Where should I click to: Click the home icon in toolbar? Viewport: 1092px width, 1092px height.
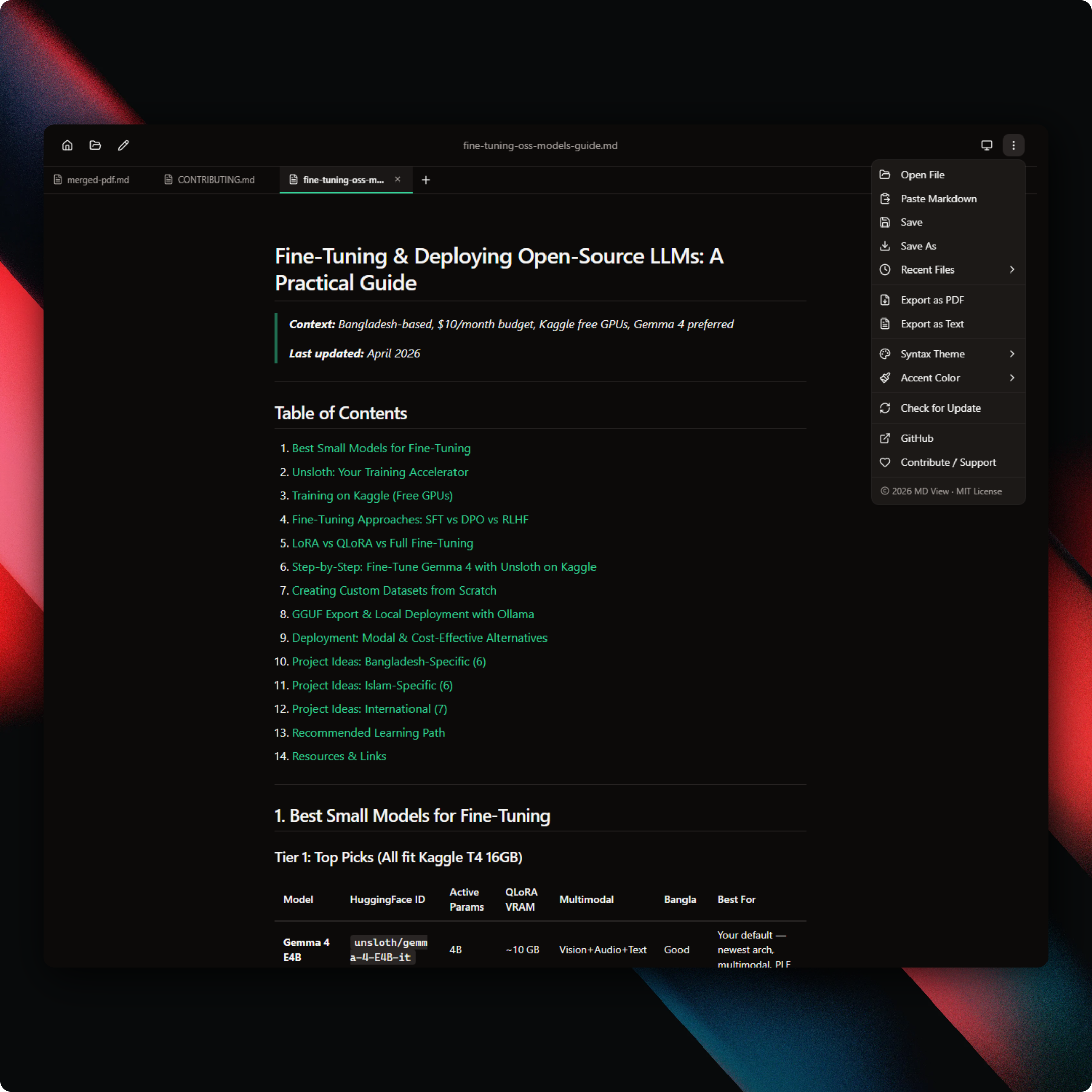point(67,145)
